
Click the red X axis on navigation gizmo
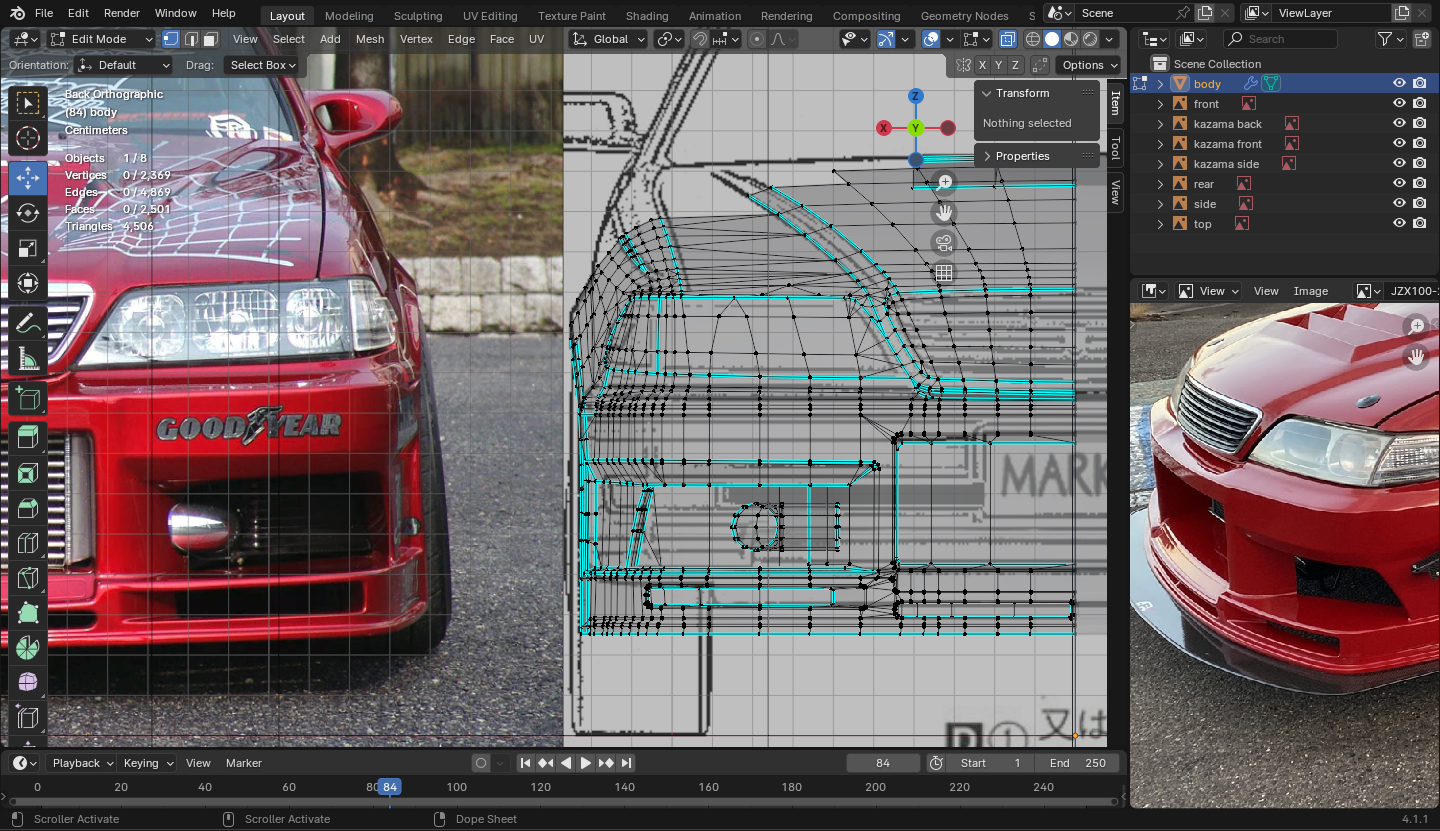pos(884,128)
